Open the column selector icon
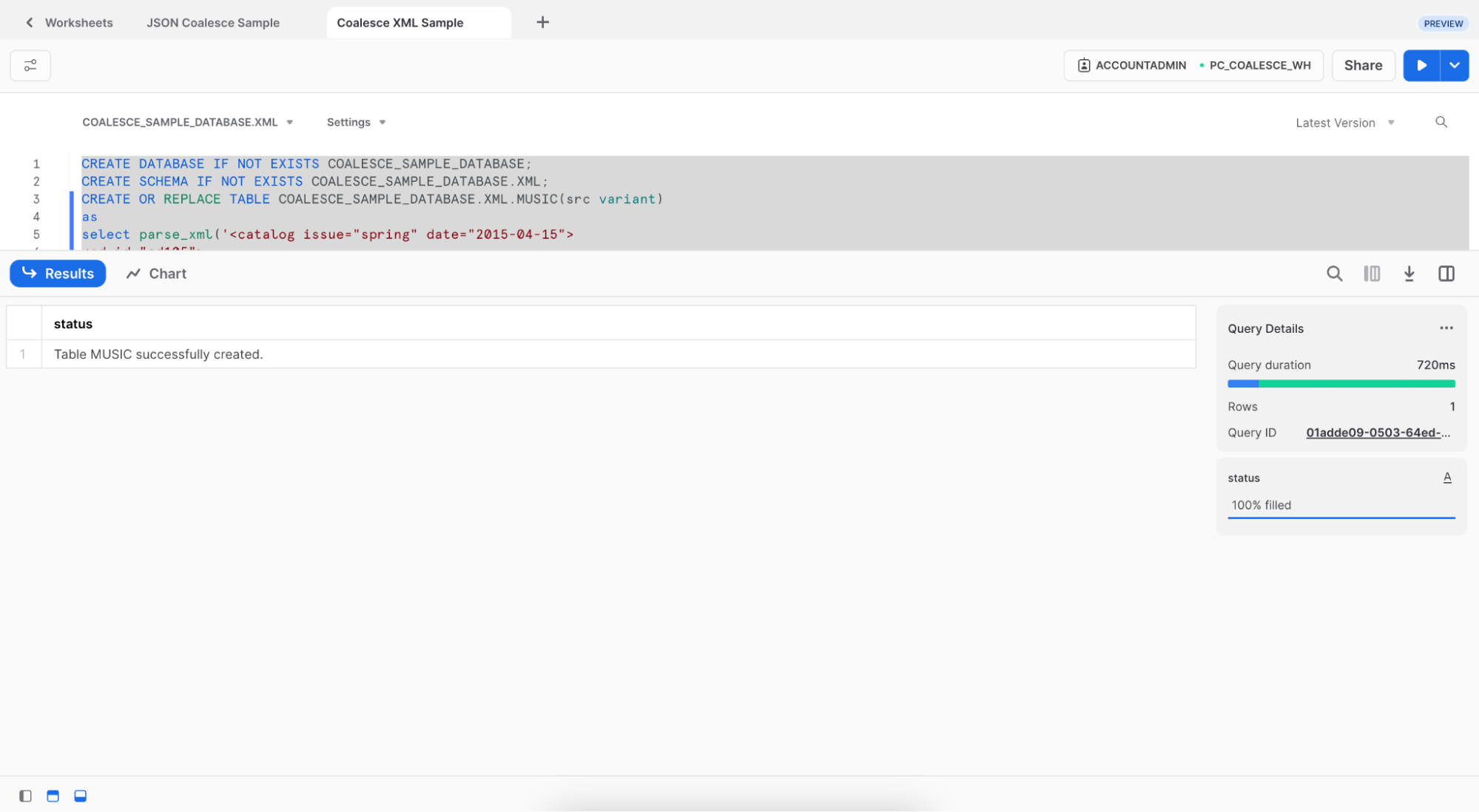Image resolution: width=1479 pixels, height=812 pixels. [1372, 274]
